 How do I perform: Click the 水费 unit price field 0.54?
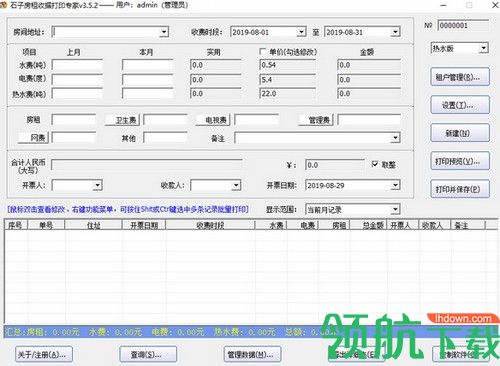[288, 65]
